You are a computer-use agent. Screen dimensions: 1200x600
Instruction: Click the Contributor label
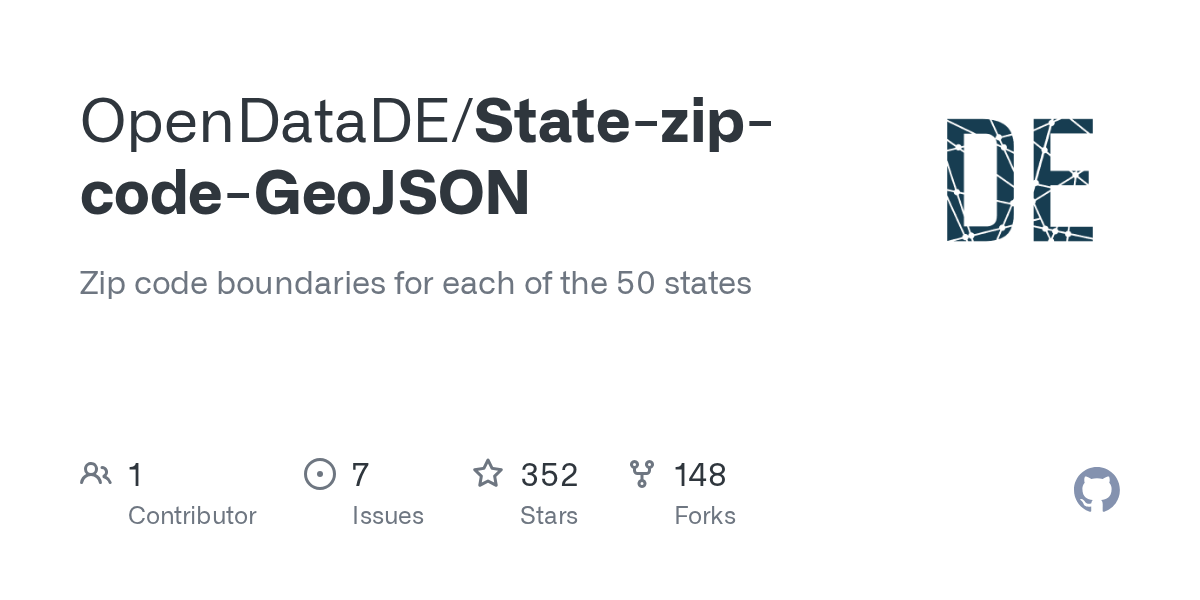[x=192, y=516]
